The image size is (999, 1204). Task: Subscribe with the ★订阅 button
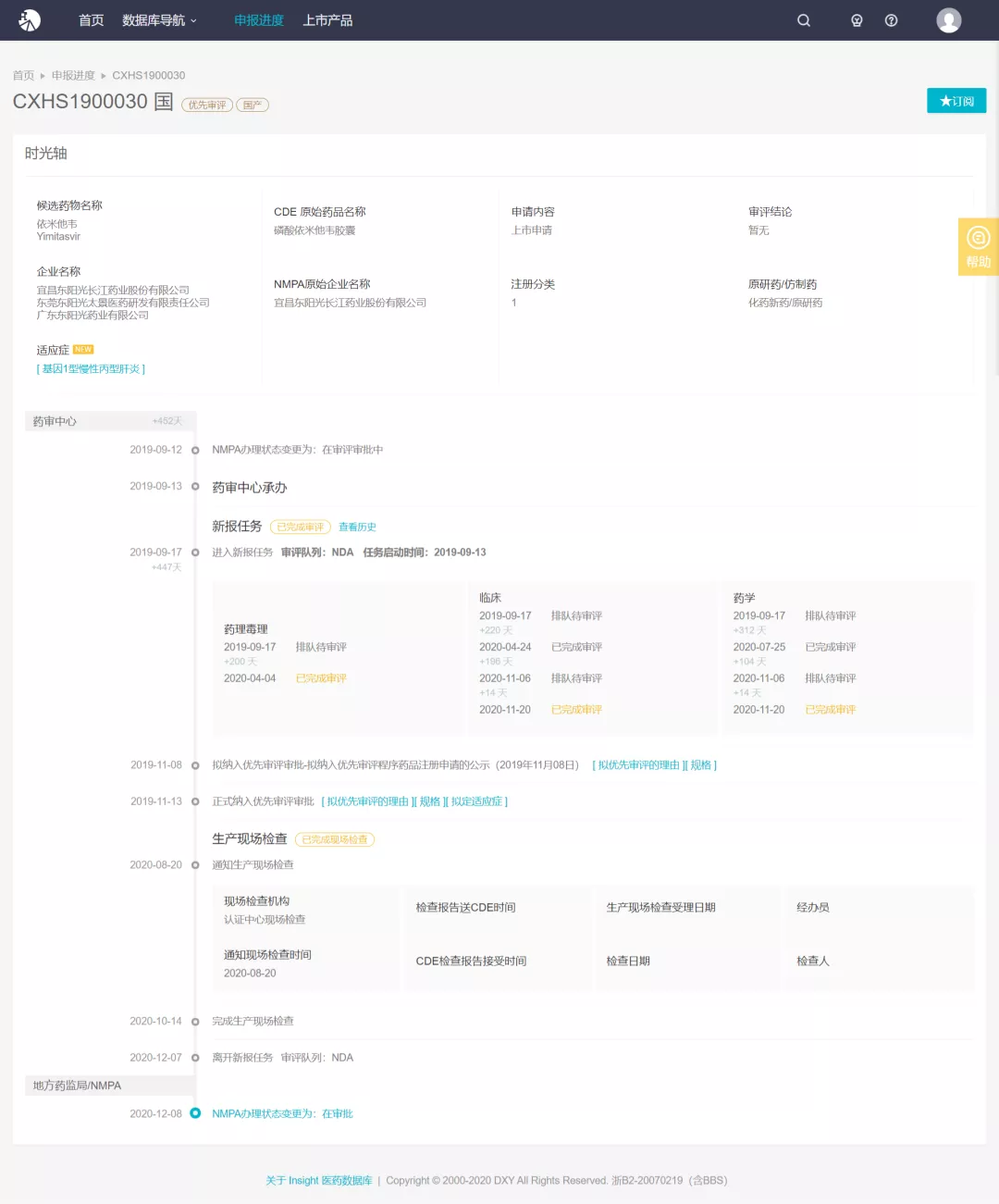point(956,101)
